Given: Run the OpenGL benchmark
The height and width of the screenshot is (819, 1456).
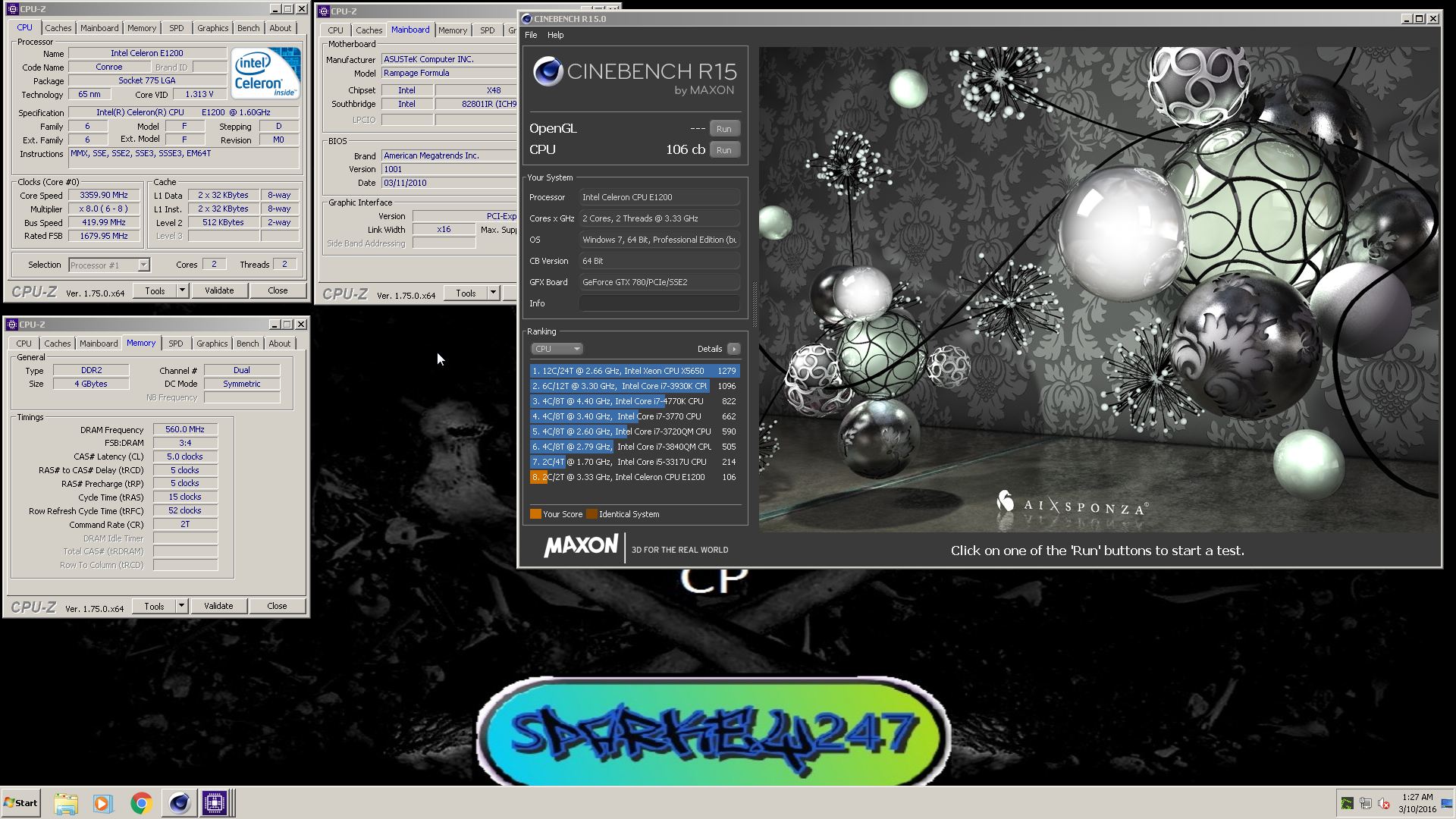Looking at the screenshot, I should coord(724,129).
